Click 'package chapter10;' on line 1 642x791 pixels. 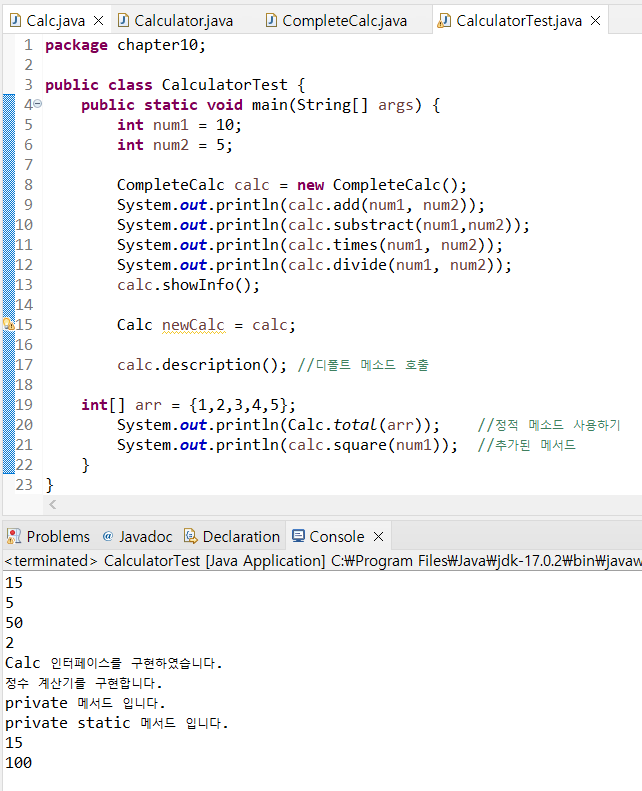[126, 45]
